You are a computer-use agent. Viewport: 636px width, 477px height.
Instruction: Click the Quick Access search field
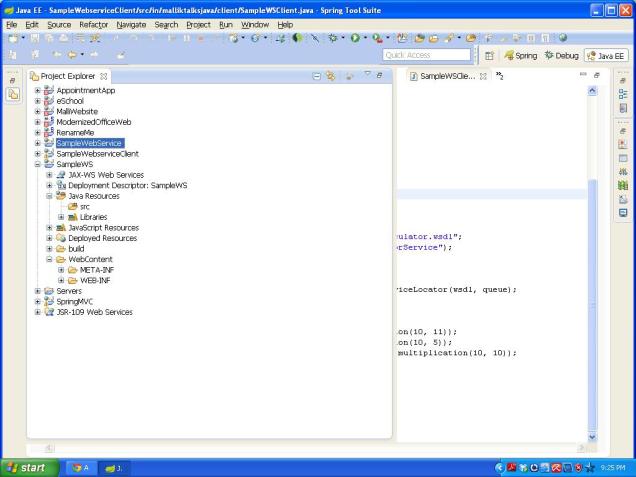pyautogui.click(x=426, y=55)
